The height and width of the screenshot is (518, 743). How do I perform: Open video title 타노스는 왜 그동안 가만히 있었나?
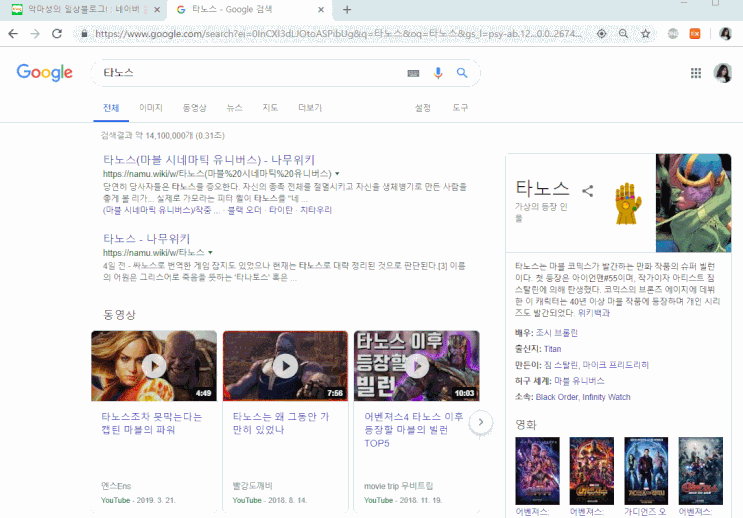(x=281, y=423)
